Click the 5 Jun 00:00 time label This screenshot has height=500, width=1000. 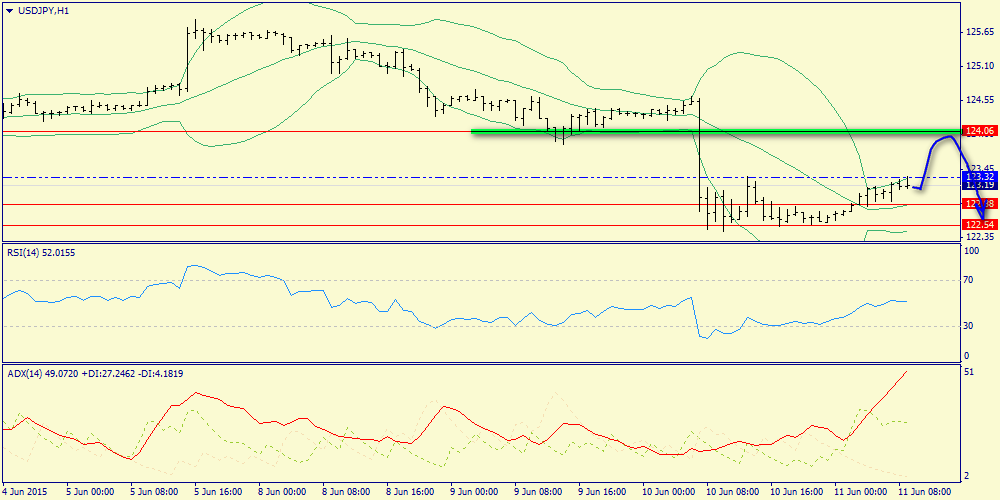pos(92,492)
